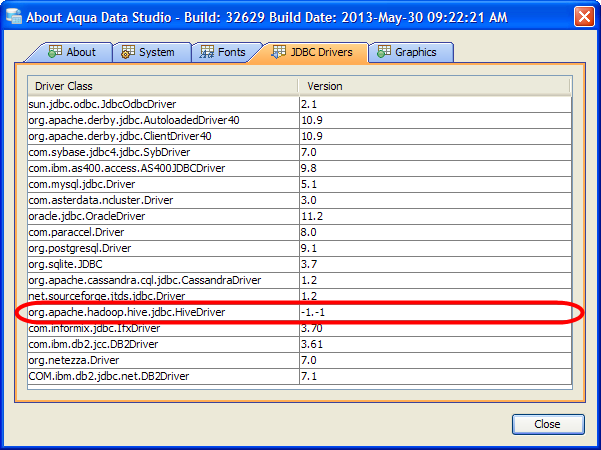Click the DB2 net driver version 7.1 cell

435,376
